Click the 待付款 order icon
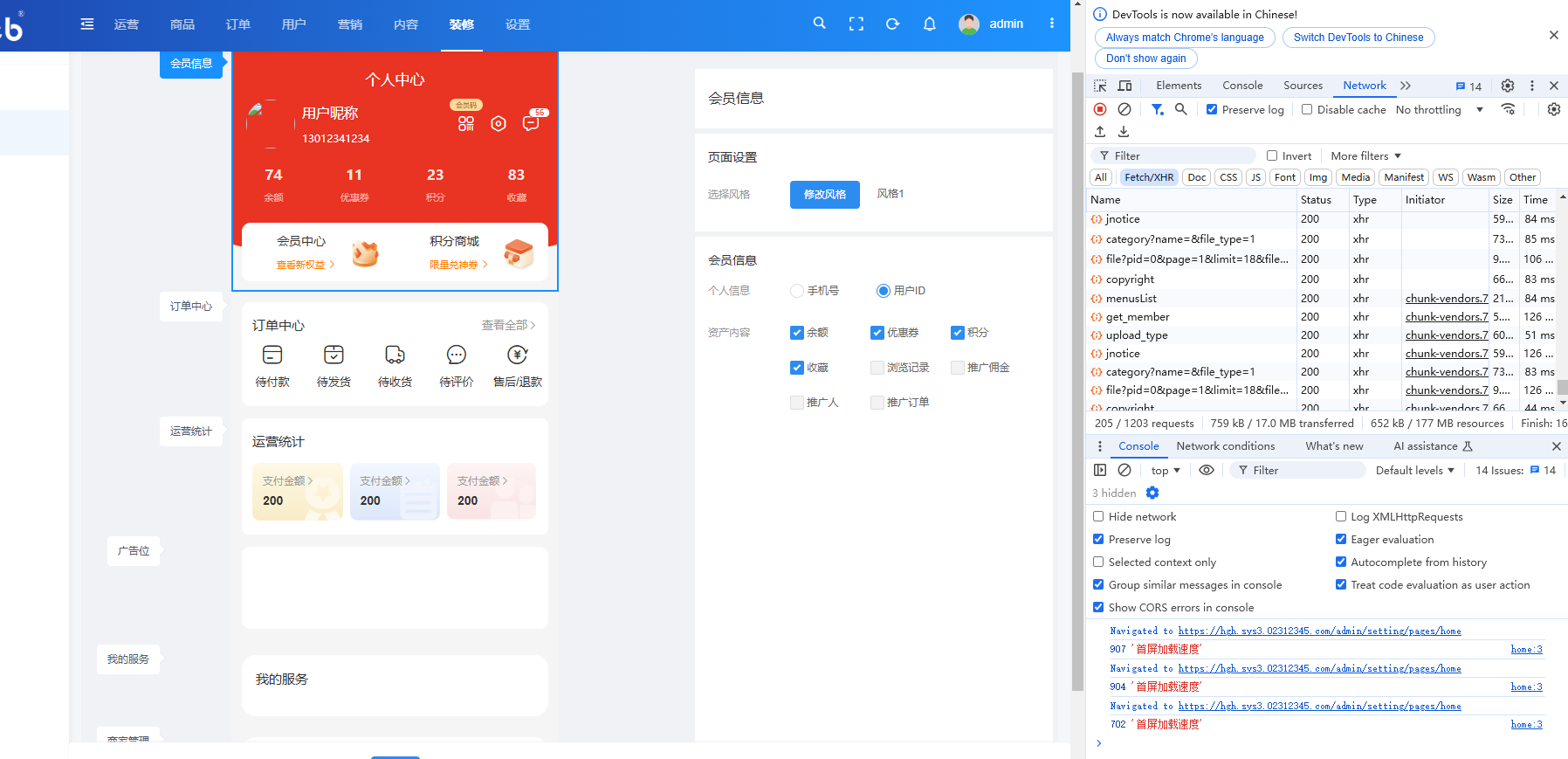 (x=272, y=355)
